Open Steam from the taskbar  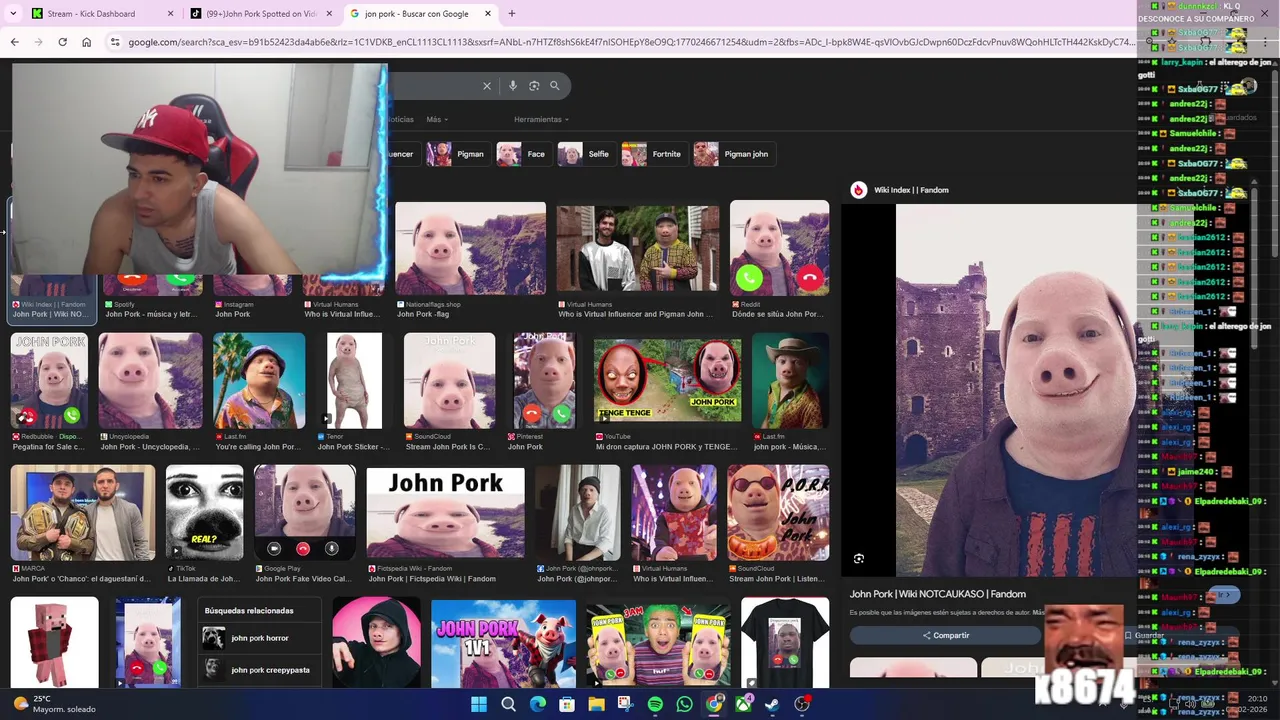tap(772, 704)
